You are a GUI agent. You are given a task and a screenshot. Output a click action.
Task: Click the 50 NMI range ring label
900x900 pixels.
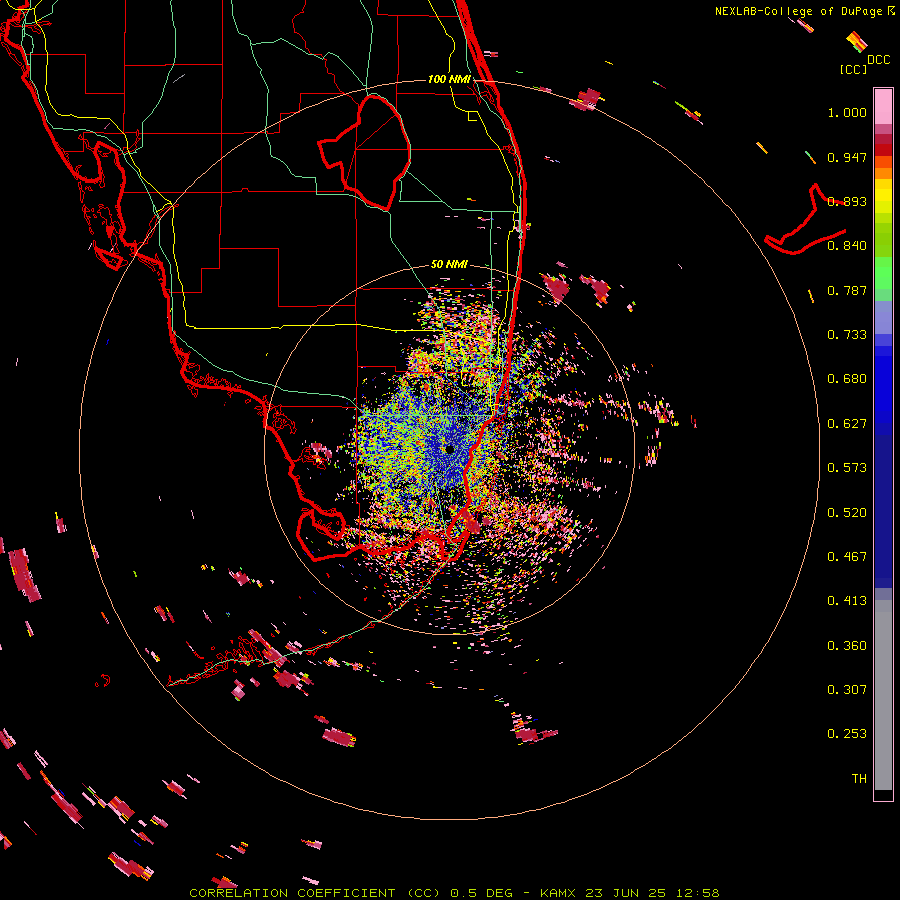click(x=449, y=265)
